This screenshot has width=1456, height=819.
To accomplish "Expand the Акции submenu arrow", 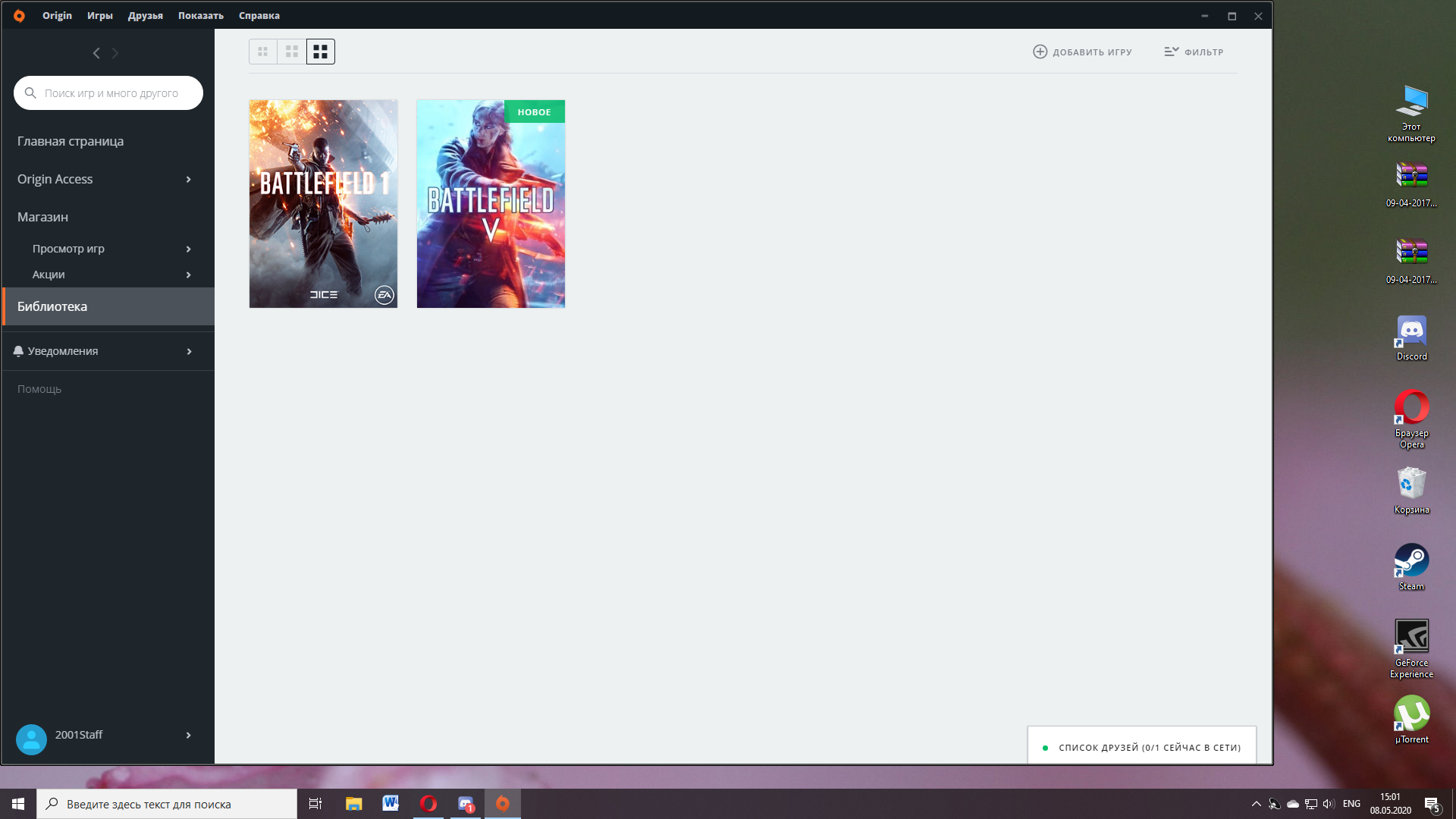I will [189, 275].
